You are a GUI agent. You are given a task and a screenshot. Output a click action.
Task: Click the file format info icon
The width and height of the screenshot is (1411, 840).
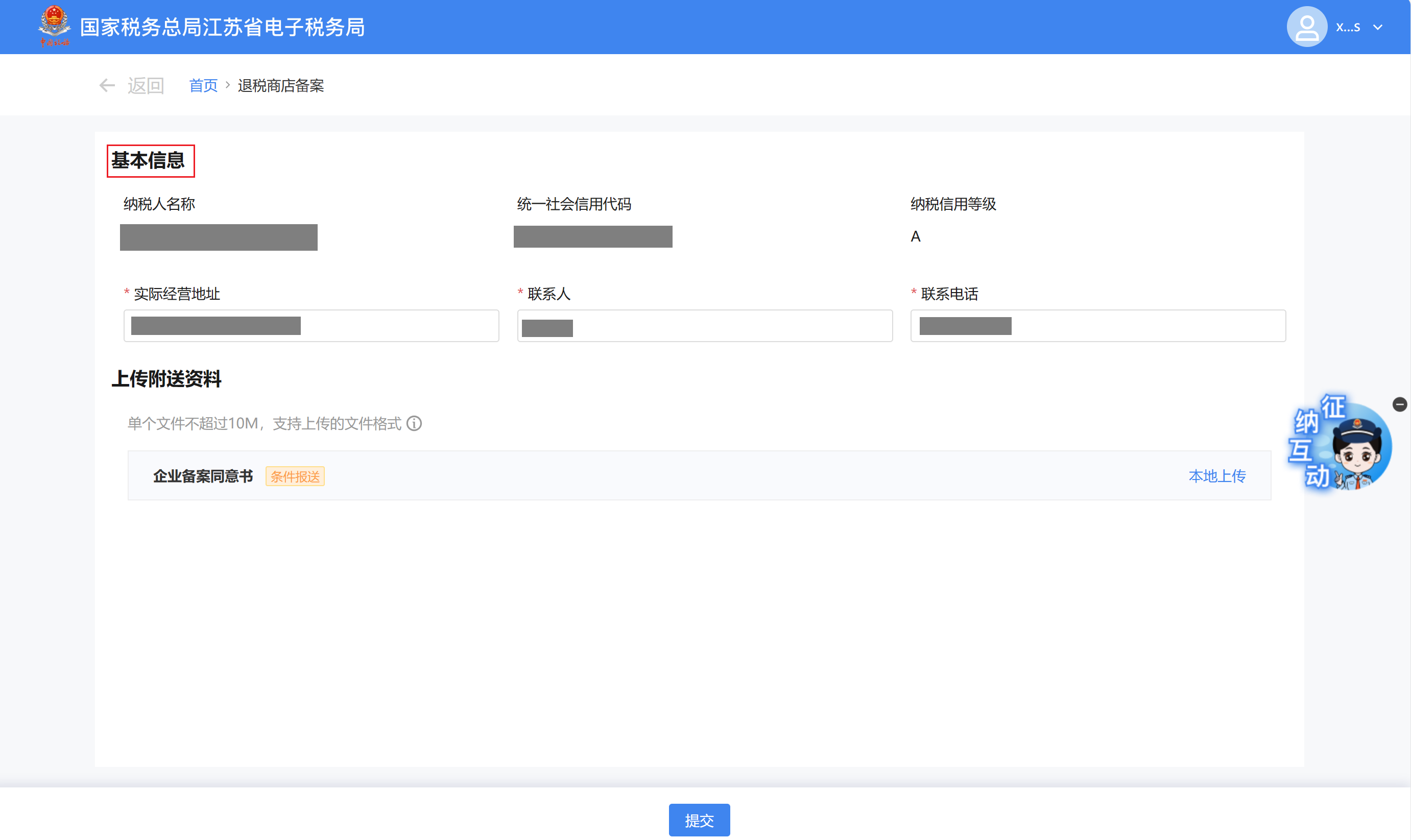point(414,423)
